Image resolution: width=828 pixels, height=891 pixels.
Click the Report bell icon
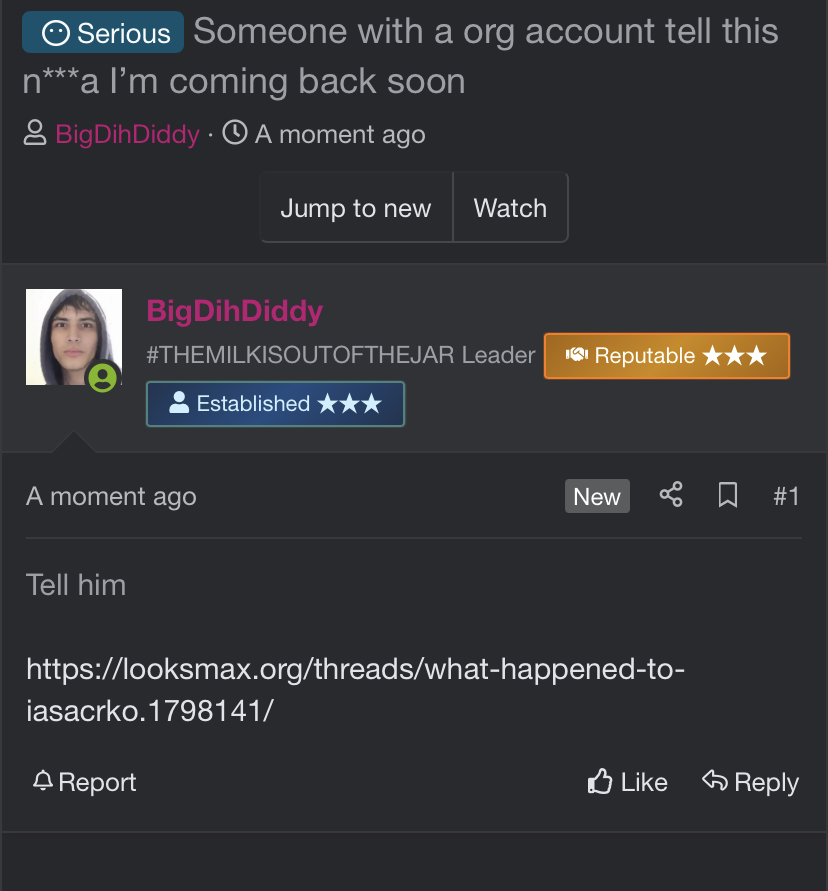pyautogui.click(x=43, y=781)
